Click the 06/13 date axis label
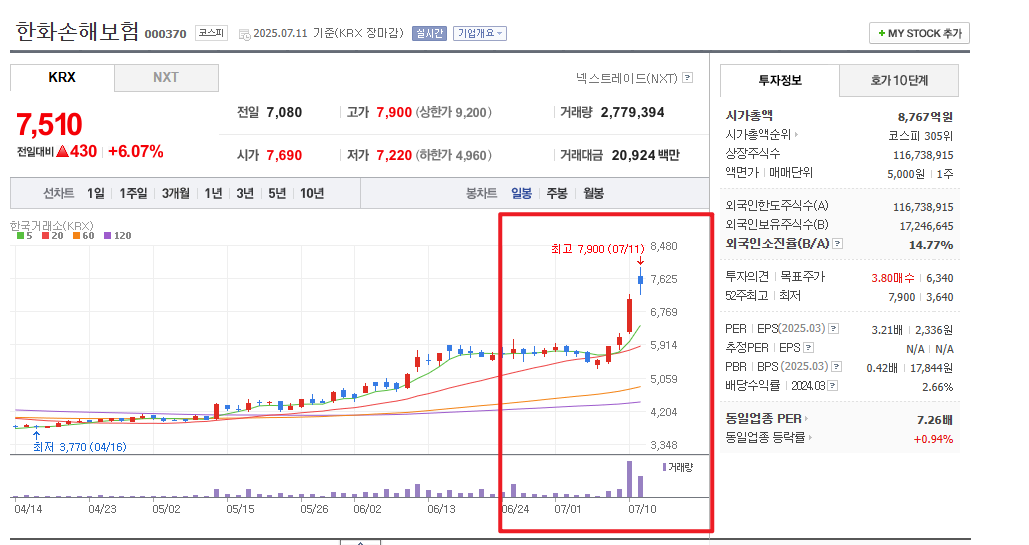 click(441, 509)
